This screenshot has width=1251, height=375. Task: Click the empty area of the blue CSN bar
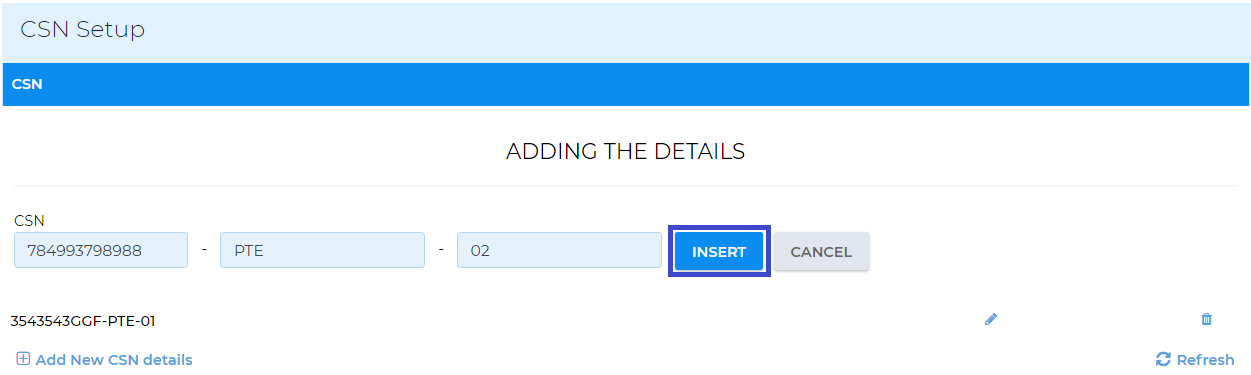(640, 84)
